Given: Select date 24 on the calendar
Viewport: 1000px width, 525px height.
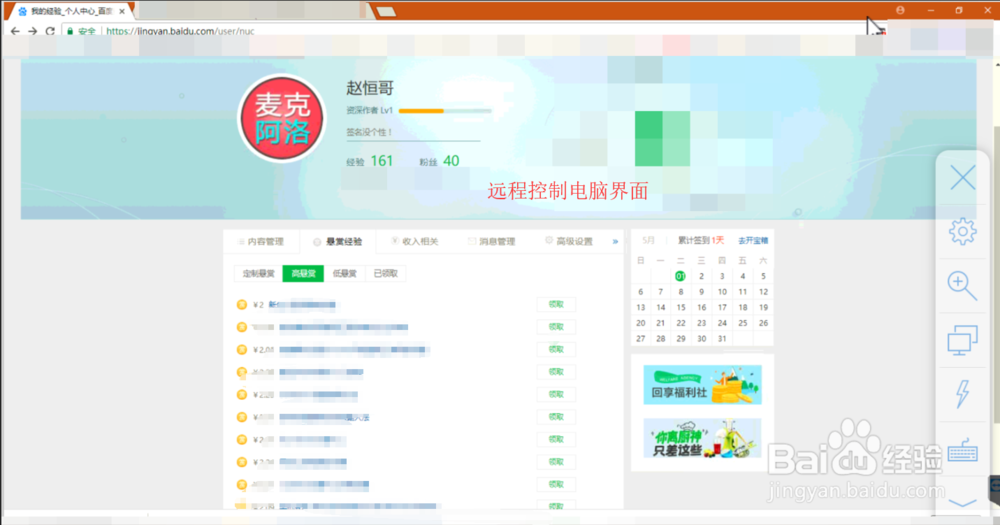Looking at the screenshot, I should click(x=722, y=323).
